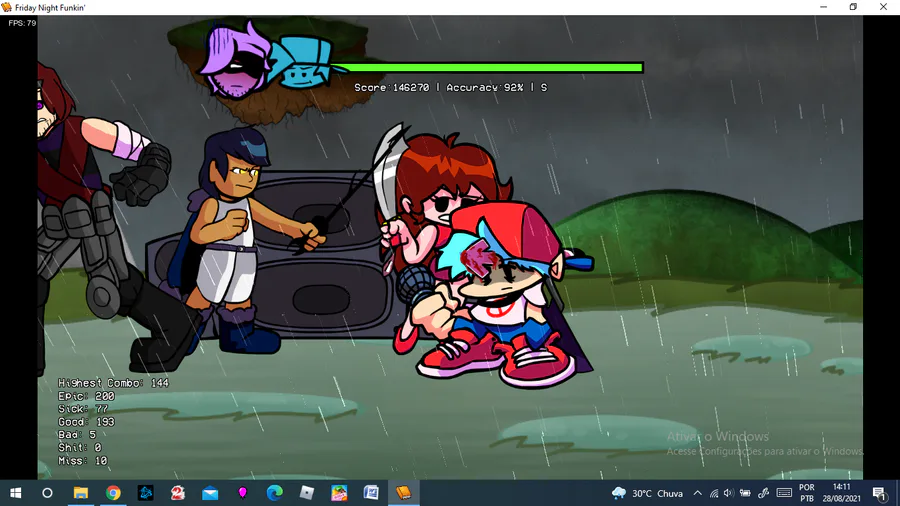Click the FPS: 79 counter
The height and width of the screenshot is (506, 900).
(22, 23)
